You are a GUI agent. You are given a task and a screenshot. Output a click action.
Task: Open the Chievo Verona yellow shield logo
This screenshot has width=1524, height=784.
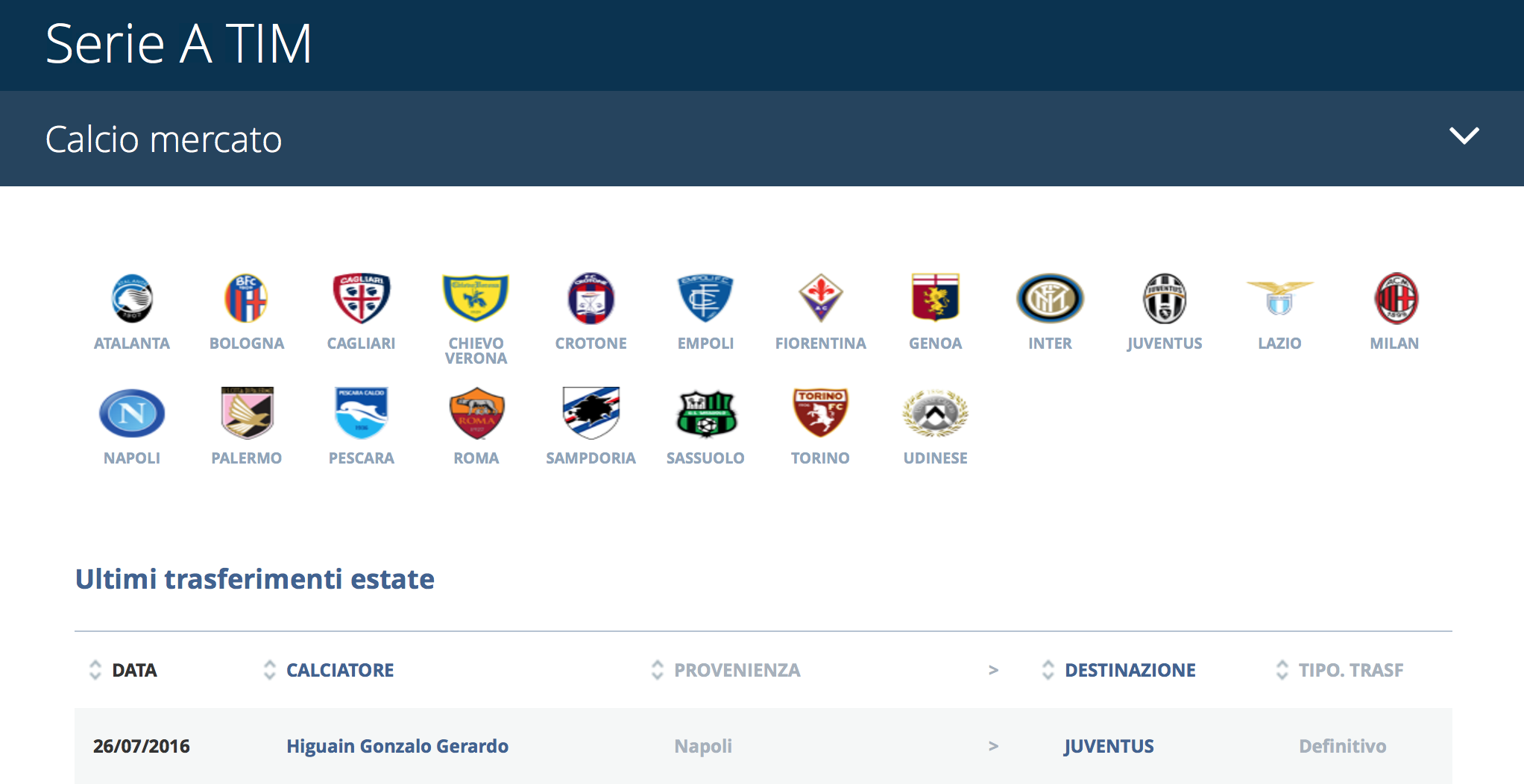point(476,298)
